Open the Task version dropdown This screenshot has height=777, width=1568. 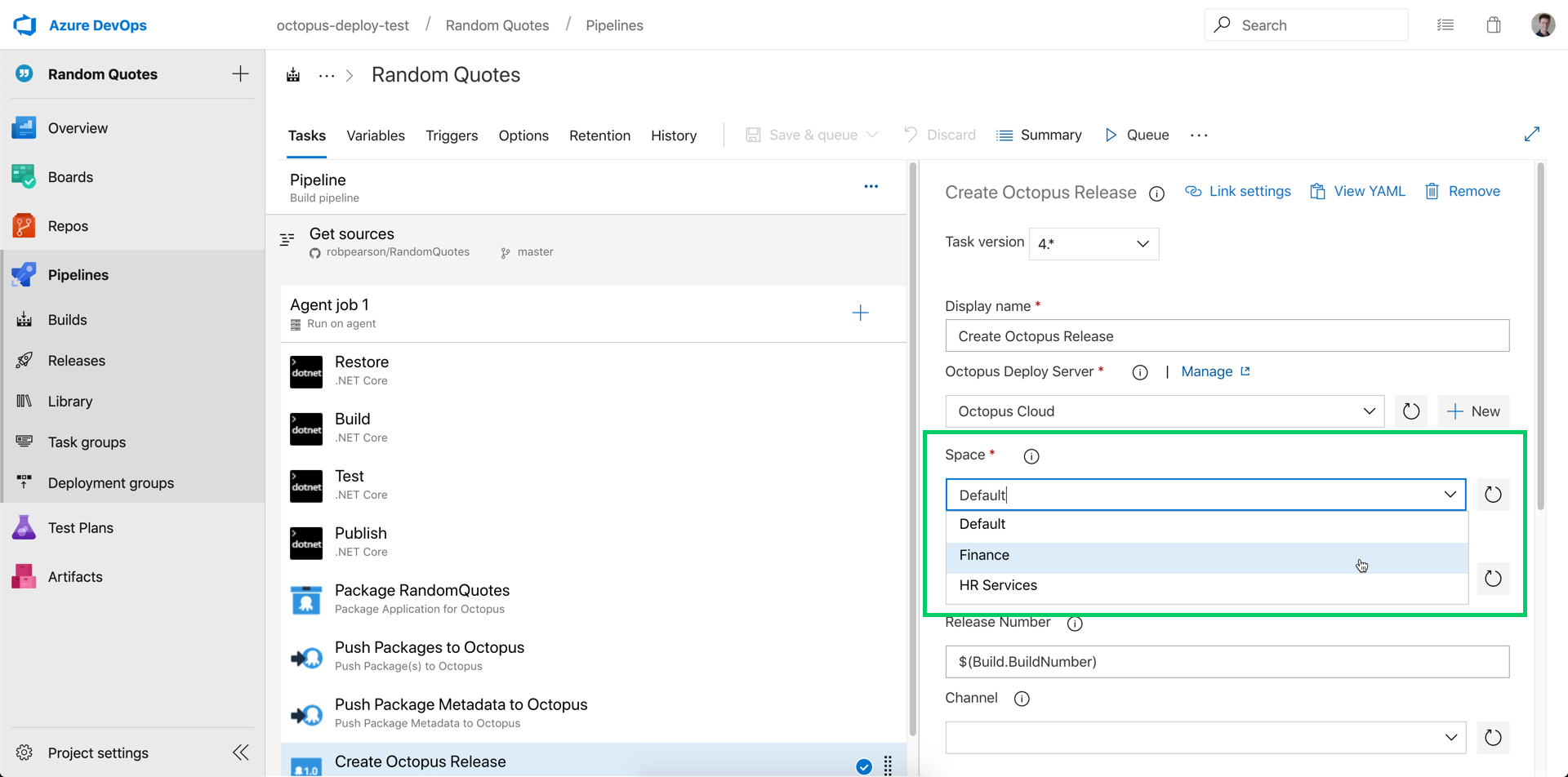click(1093, 243)
